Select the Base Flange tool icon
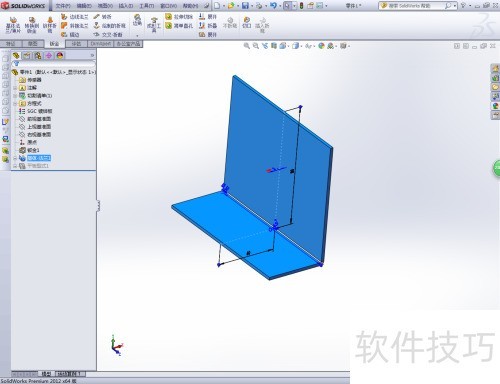500x384 pixels. pos(13,24)
